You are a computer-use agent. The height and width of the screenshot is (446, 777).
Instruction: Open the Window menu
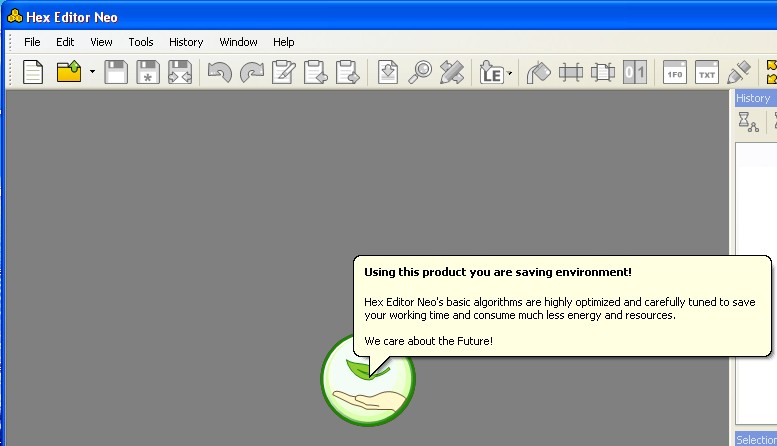coord(238,42)
